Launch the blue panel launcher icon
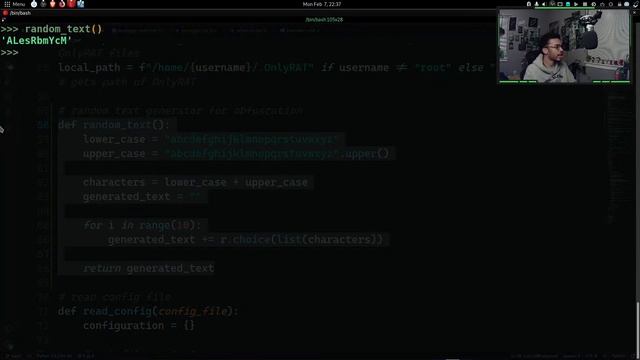640x360 pixels. (x=81, y=4)
